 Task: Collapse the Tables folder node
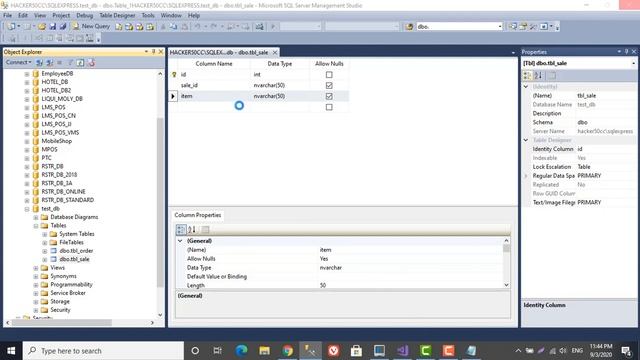point(36,226)
